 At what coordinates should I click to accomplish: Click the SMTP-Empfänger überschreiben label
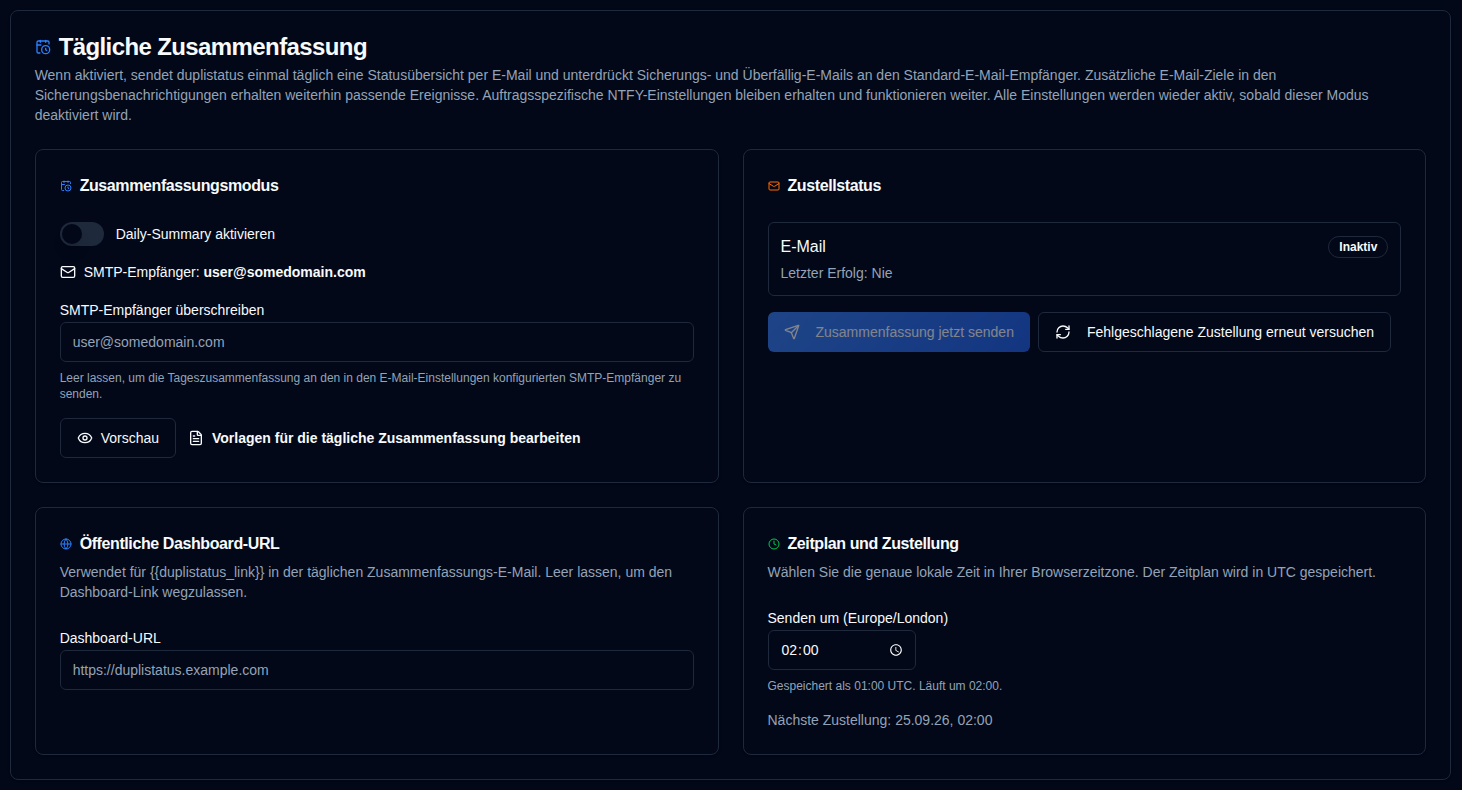162,310
